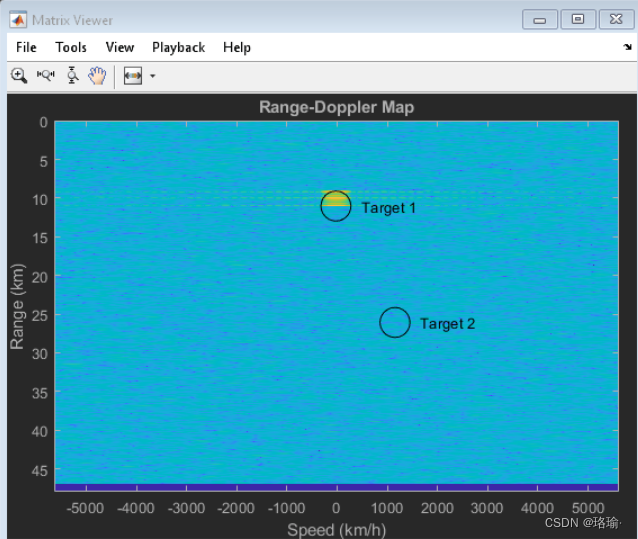Click the Target 1 label
The image size is (638, 539).
tap(389, 208)
